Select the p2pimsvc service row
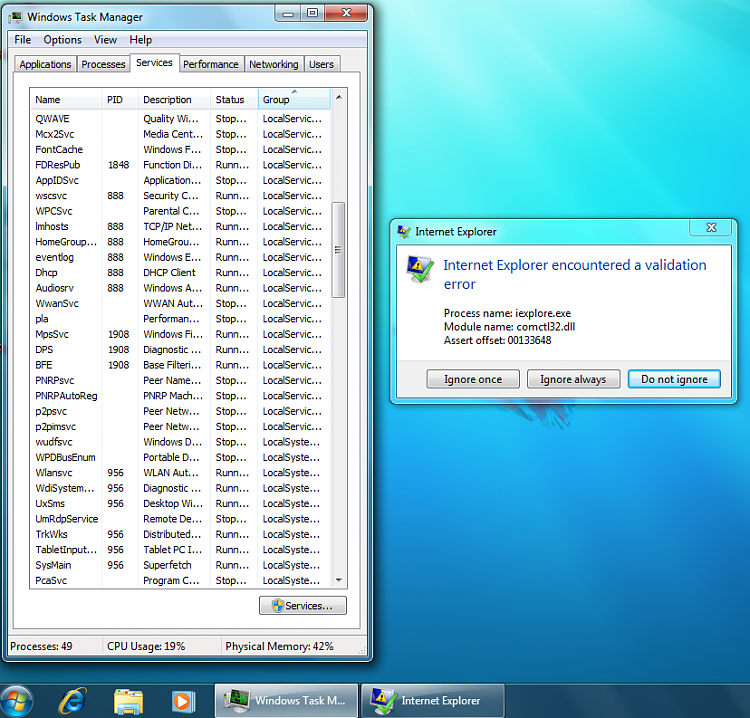Image resolution: width=750 pixels, height=718 pixels. coord(180,427)
